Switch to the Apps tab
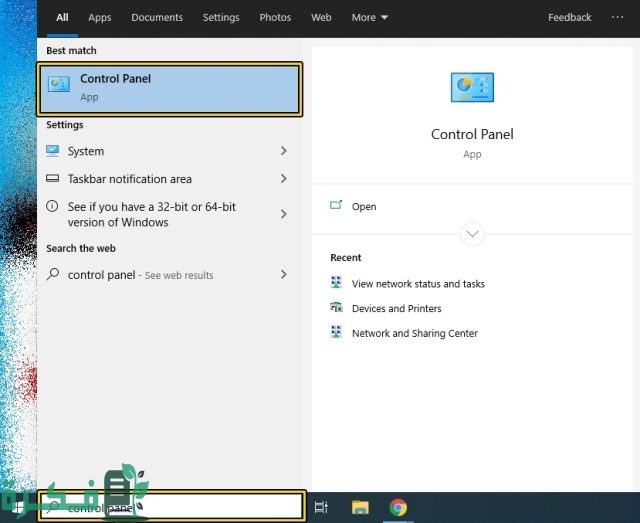This screenshot has height=523, width=640. click(100, 18)
